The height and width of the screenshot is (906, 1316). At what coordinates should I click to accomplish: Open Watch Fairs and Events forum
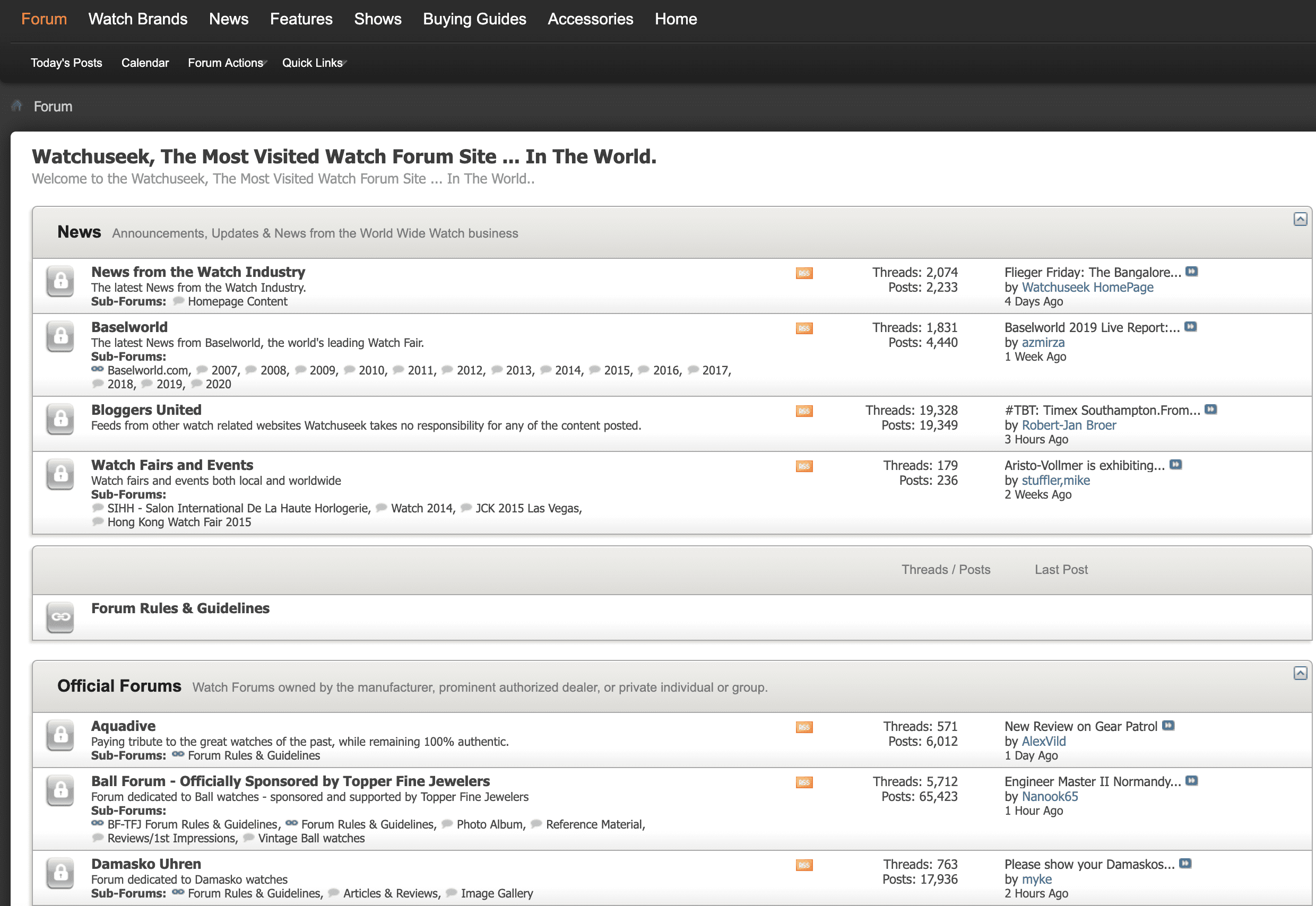click(172, 465)
